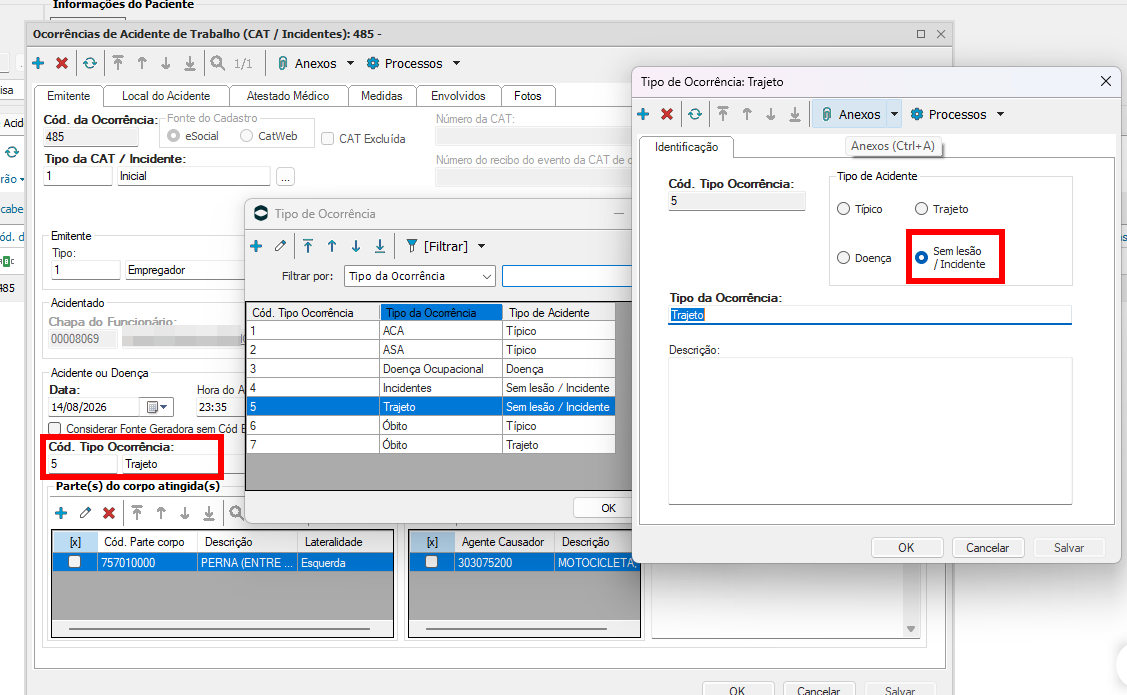Click the [Filtrar] funnel button

[437, 247]
